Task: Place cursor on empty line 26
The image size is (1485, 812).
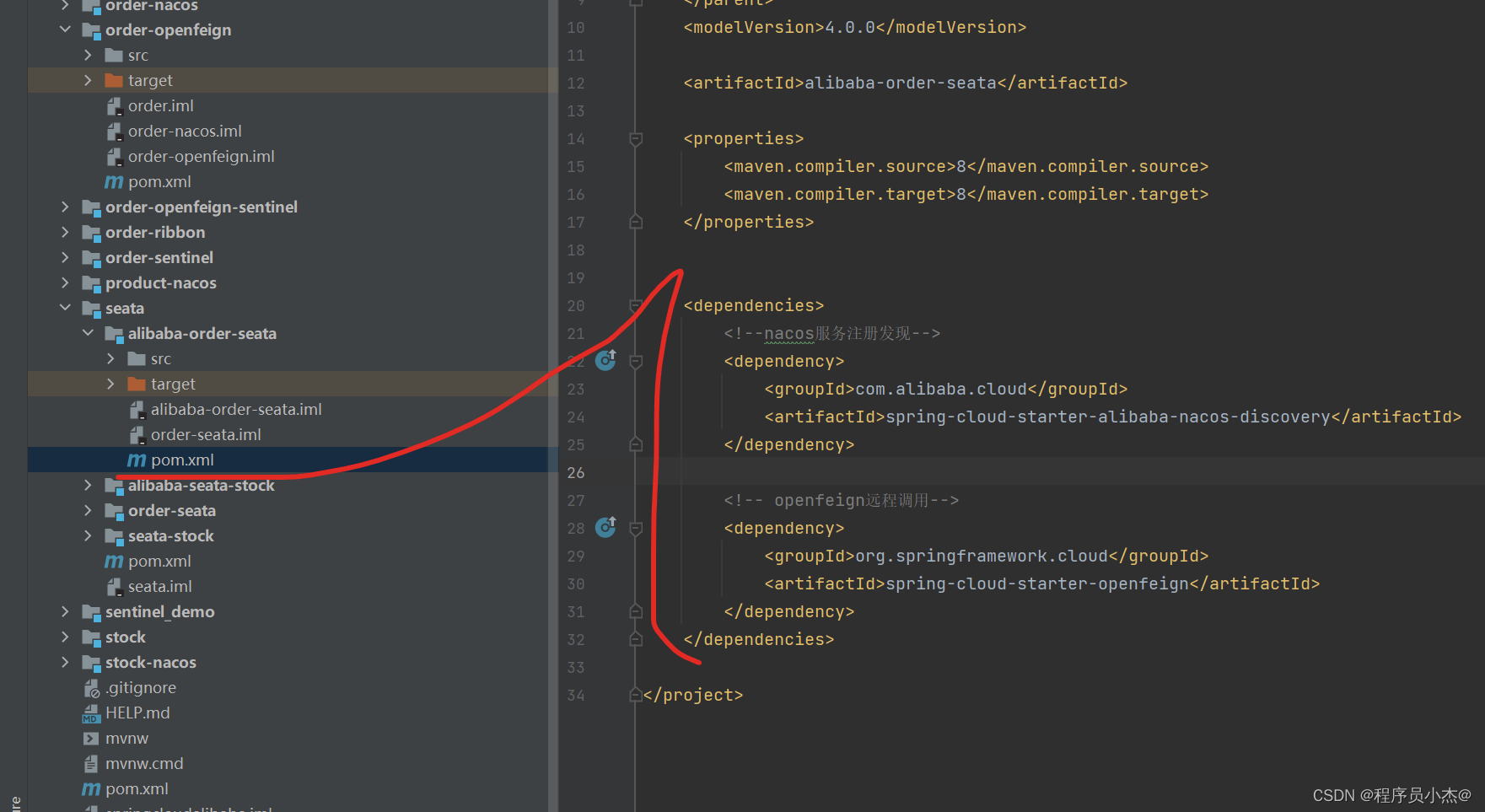Action: [1060, 472]
